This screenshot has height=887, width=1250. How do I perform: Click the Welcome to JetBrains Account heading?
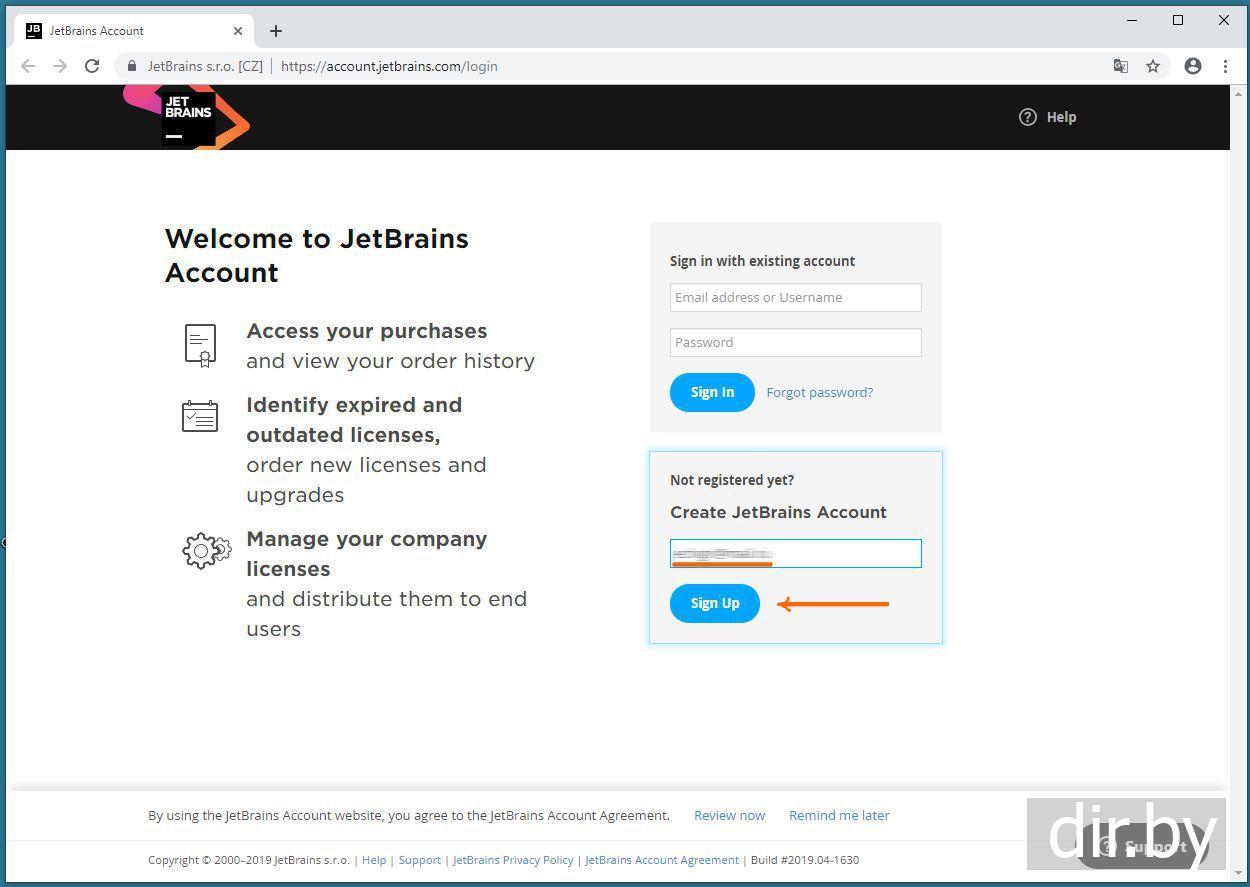click(317, 255)
